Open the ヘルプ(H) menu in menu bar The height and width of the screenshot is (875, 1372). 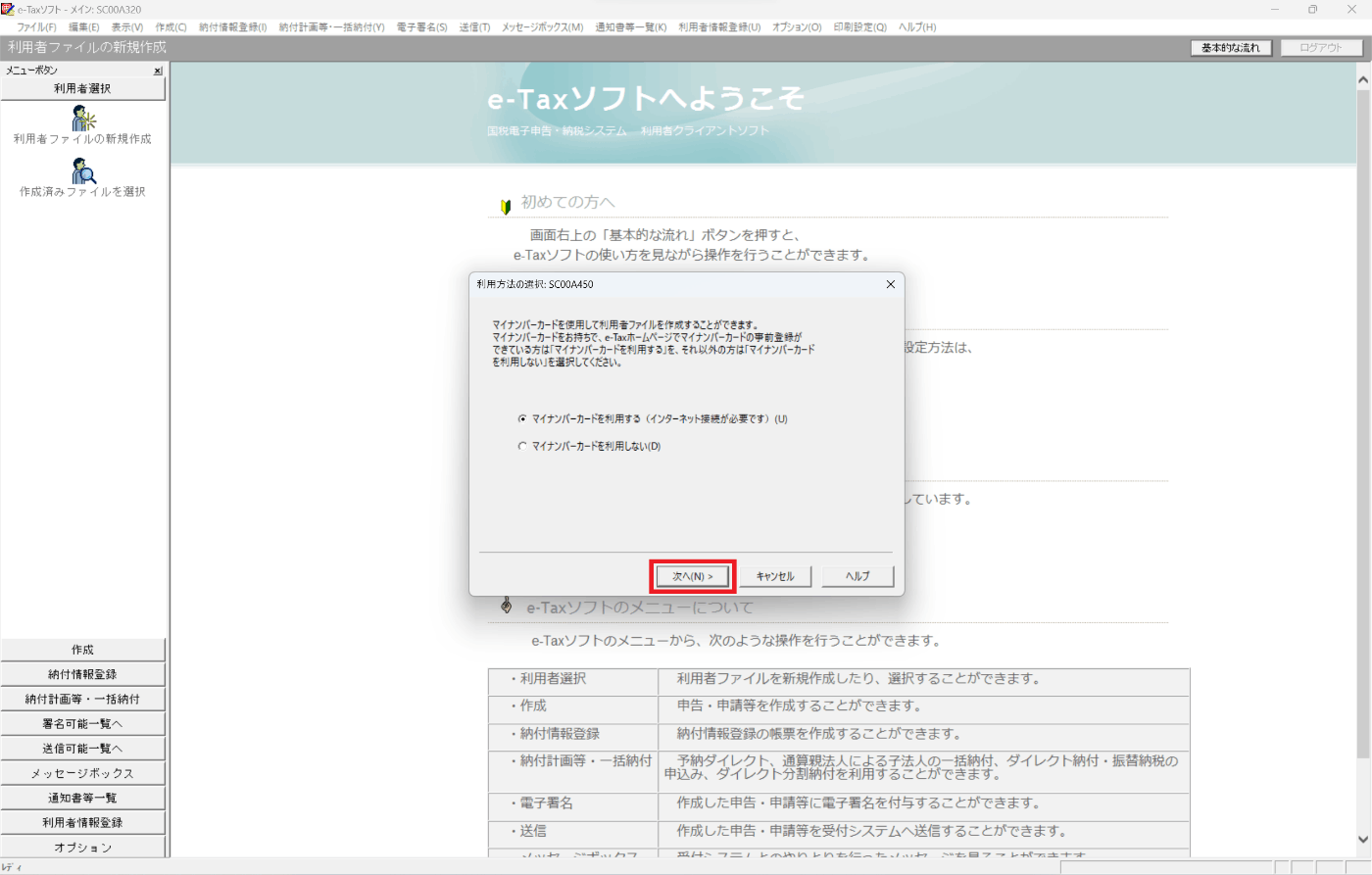click(x=917, y=26)
